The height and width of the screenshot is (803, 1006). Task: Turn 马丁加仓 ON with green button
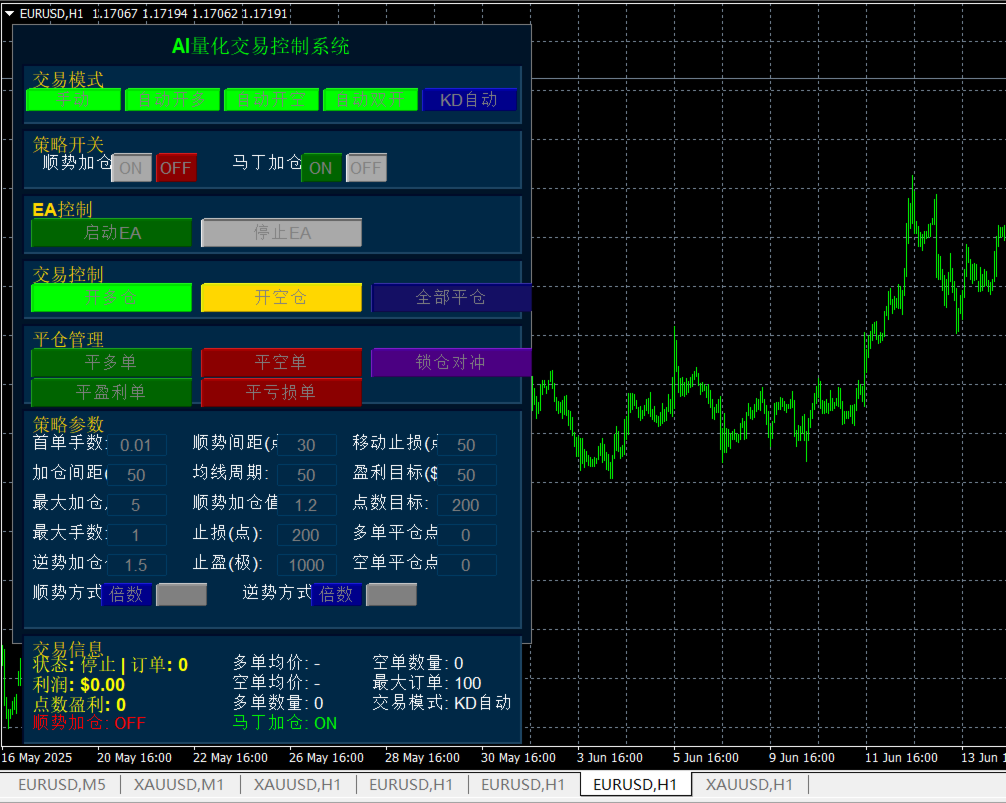[321, 168]
